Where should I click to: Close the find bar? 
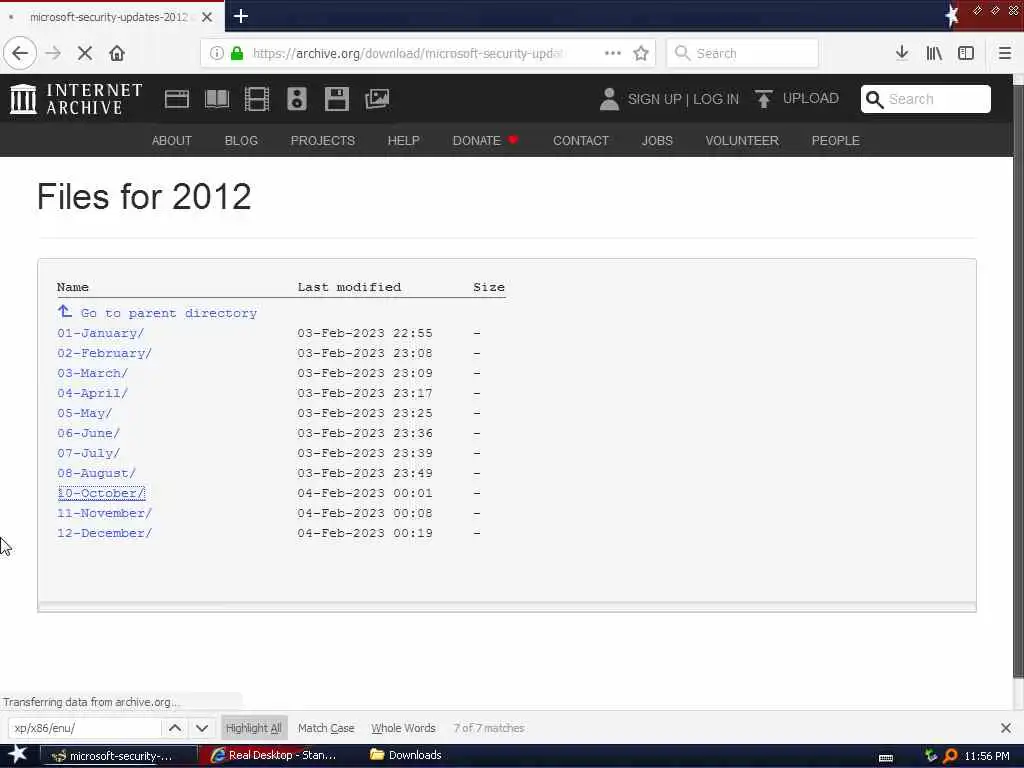(1005, 728)
